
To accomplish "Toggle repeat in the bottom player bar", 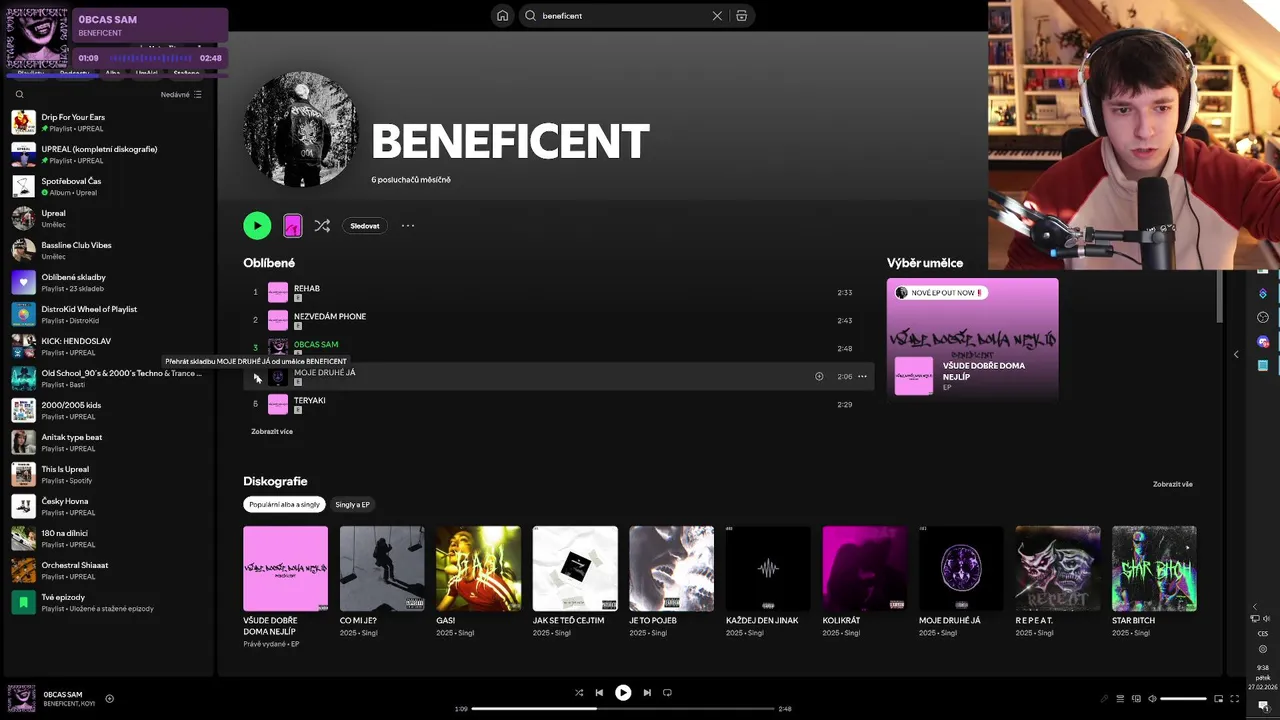I will pyautogui.click(x=667, y=693).
